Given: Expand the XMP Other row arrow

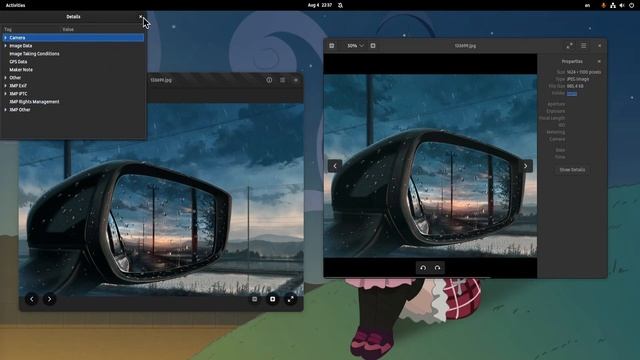Looking at the screenshot, I should (x=5, y=110).
